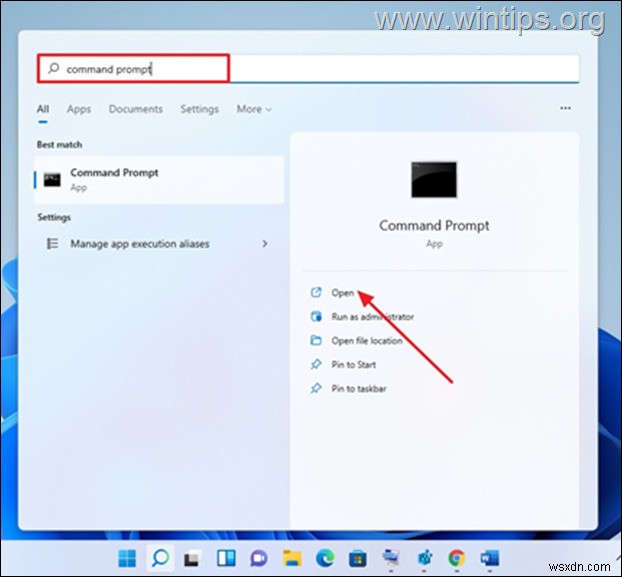The image size is (622, 577).
Task: Open the three-dot options menu
Action: [565, 108]
